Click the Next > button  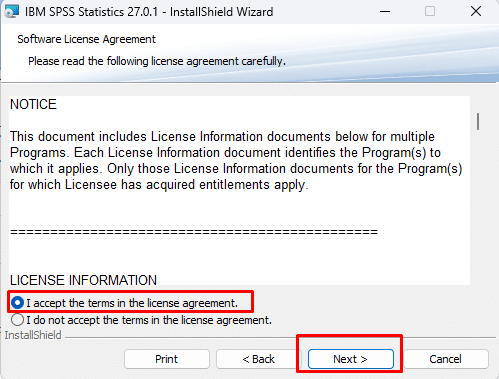(350, 359)
